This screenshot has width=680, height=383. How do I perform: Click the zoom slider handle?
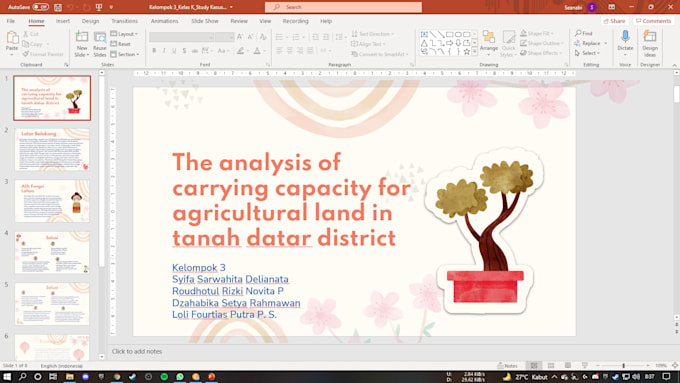(x=624, y=366)
